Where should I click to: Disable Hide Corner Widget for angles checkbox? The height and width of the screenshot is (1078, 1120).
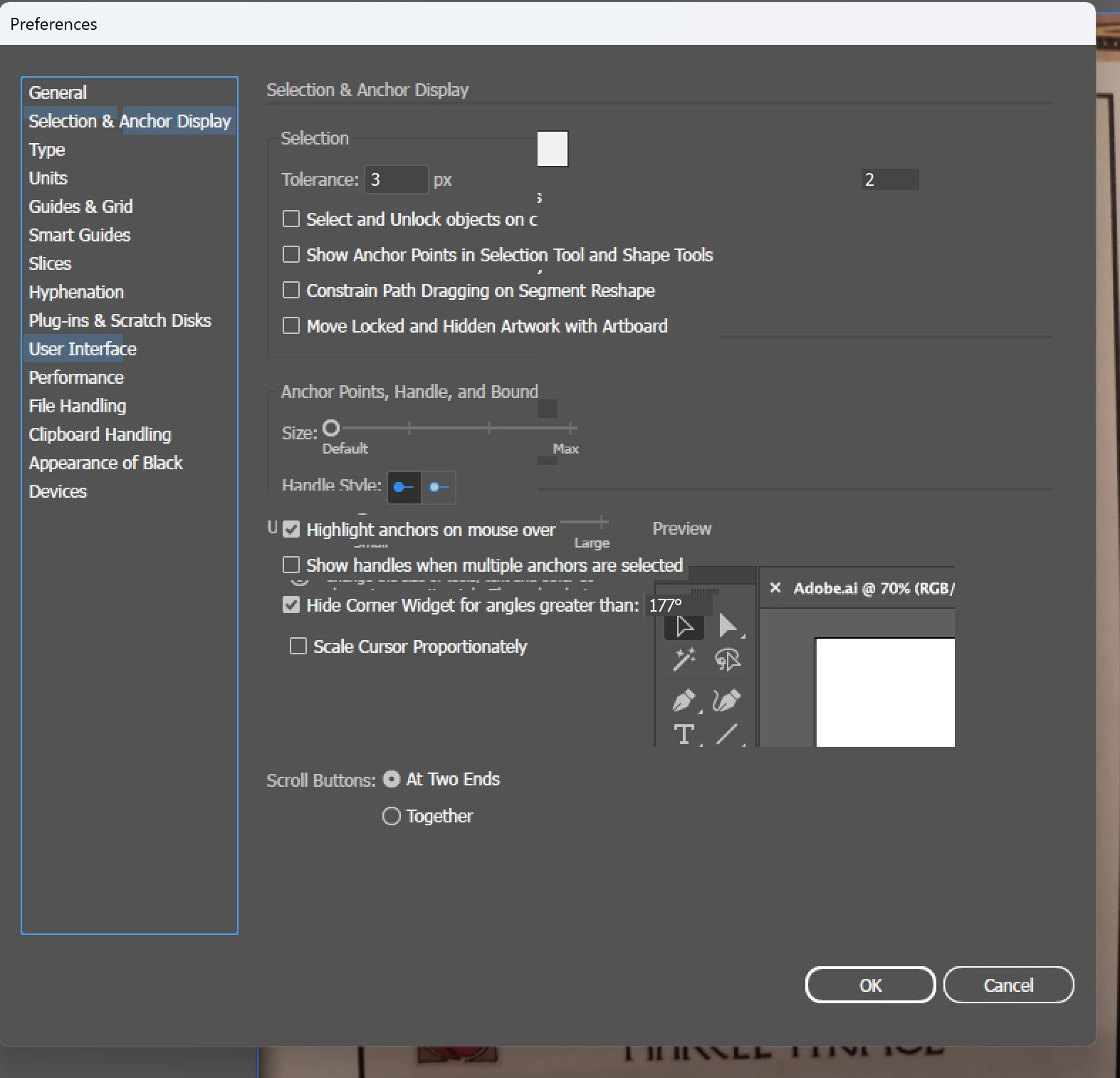click(291, 605)
